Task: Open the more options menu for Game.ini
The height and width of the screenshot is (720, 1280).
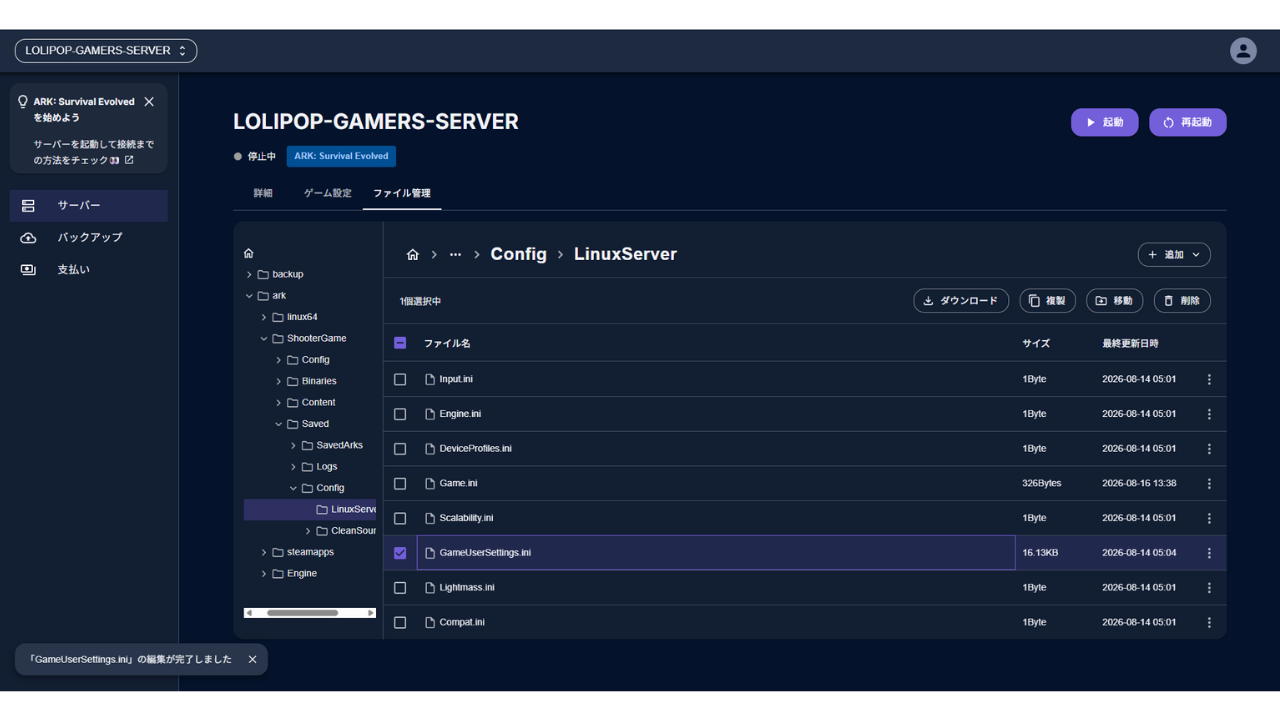Action: [x=1209, y=484]
